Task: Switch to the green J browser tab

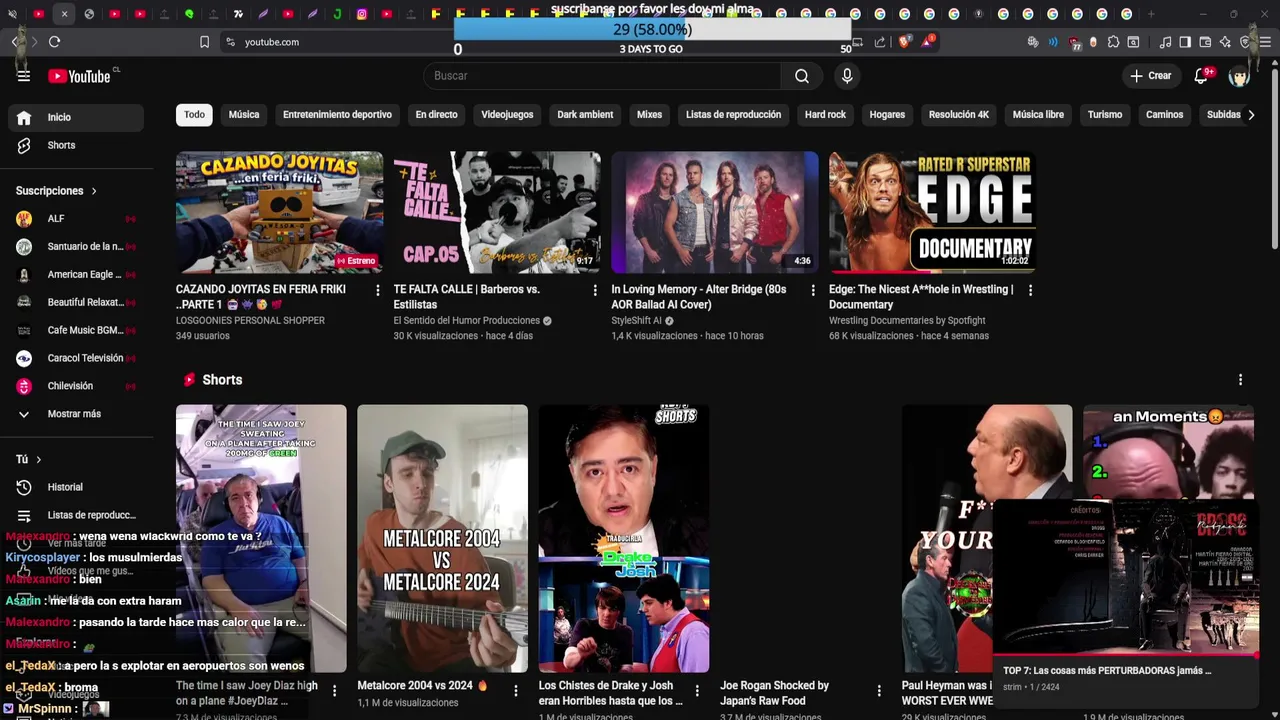Action: click(x=337, y=14)
